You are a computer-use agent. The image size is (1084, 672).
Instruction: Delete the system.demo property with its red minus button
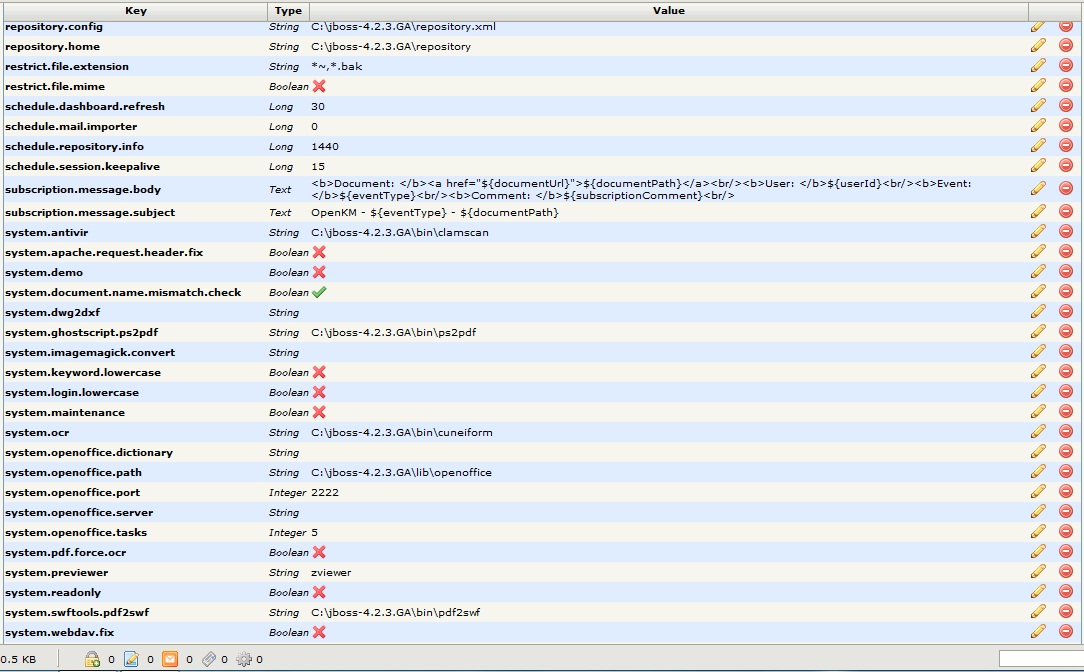(1066, 271)
